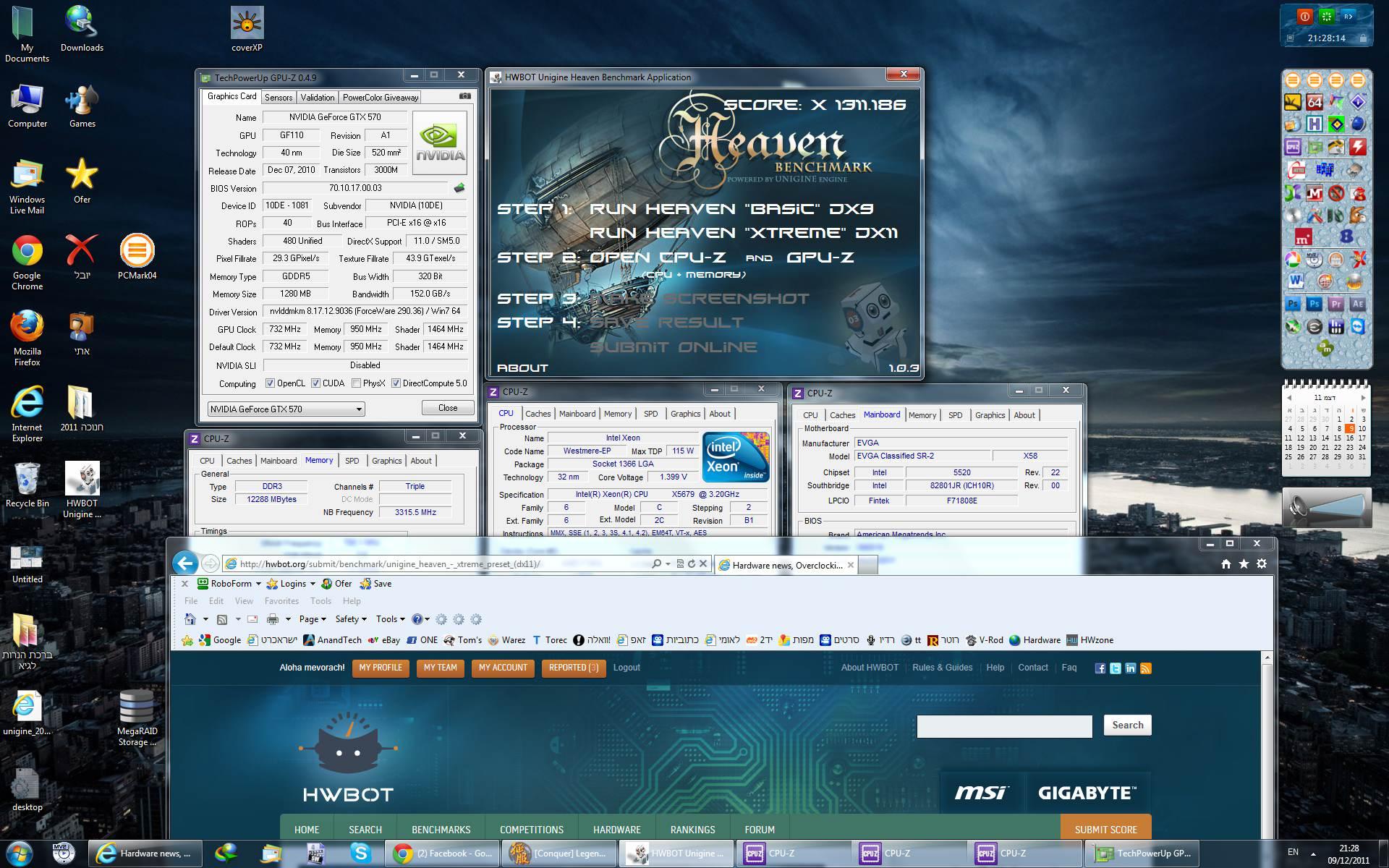This screenshot has width=1389, height=868.
Task: Open PCMark04 desktop shortcut
Action: 137,257
